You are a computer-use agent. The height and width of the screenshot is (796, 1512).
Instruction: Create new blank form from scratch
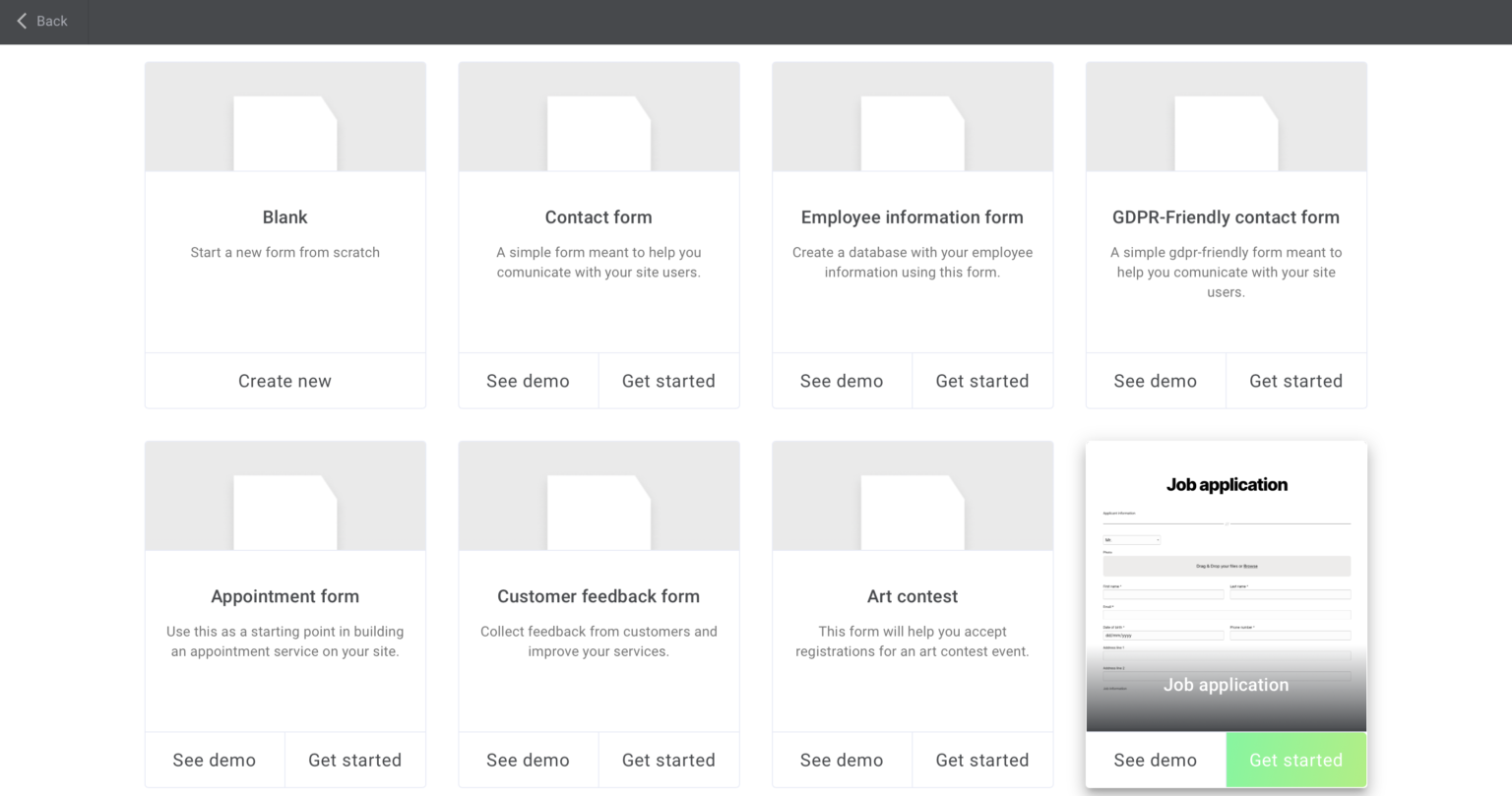coord(284,381)
